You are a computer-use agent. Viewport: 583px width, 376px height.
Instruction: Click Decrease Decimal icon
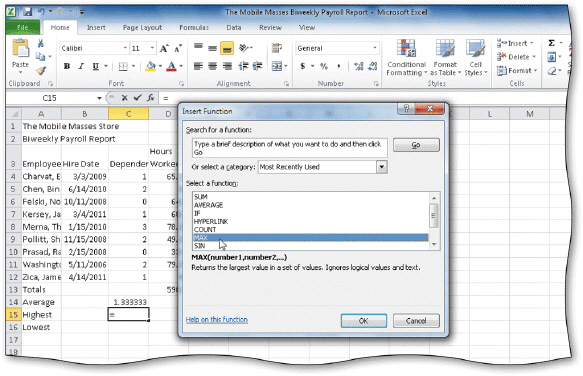(373, 66)
